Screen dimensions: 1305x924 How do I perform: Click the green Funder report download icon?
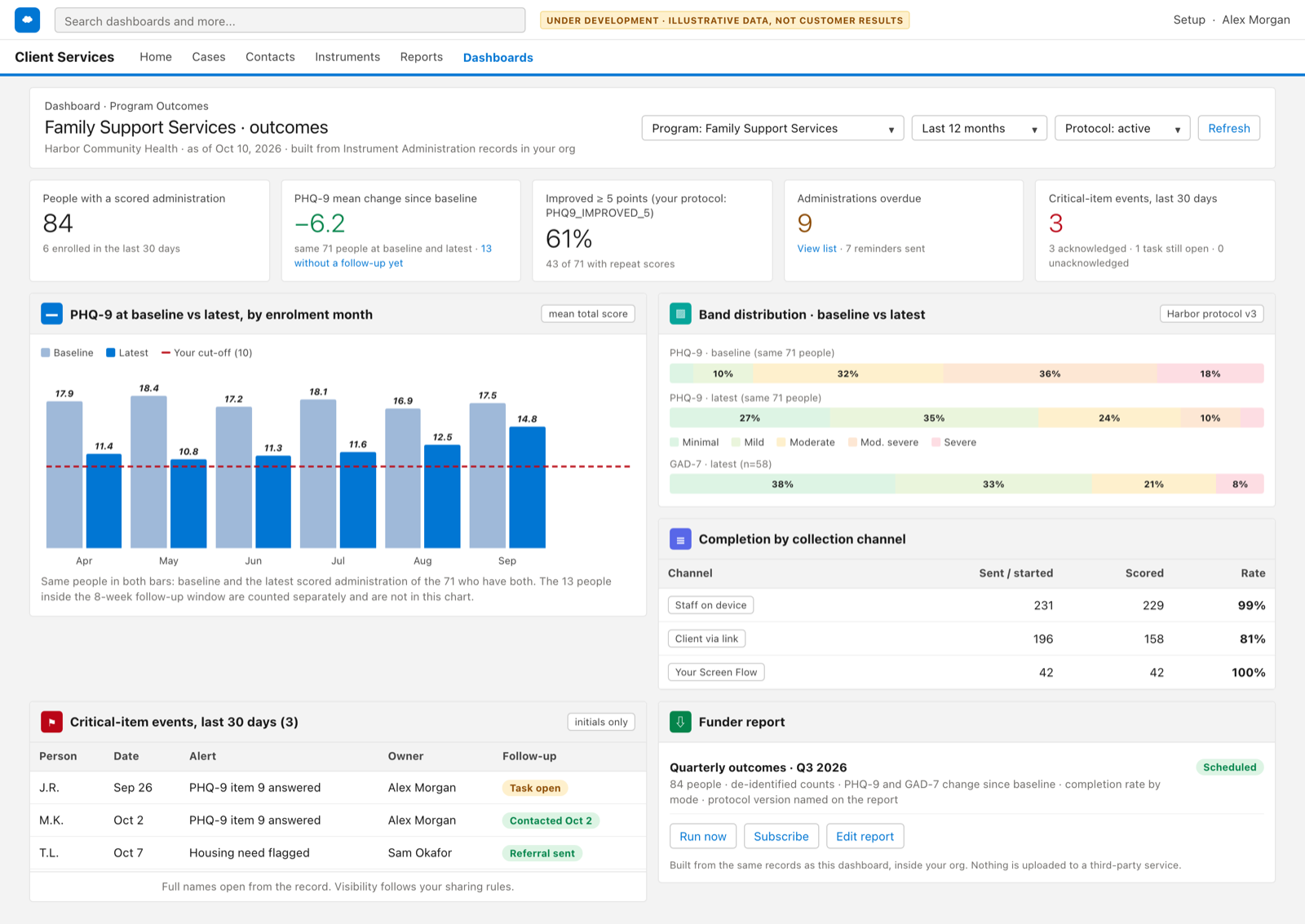click(x=680, y=722)
